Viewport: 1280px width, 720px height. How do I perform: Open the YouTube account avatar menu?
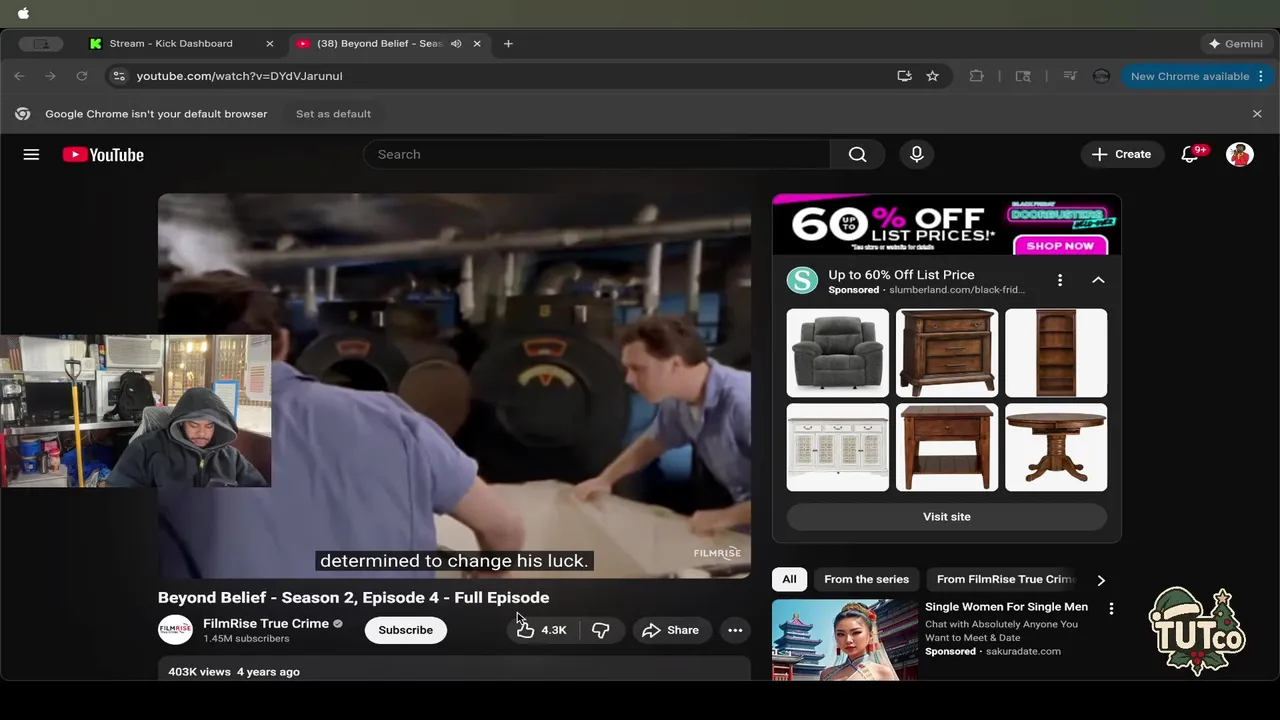[1240, 155]
